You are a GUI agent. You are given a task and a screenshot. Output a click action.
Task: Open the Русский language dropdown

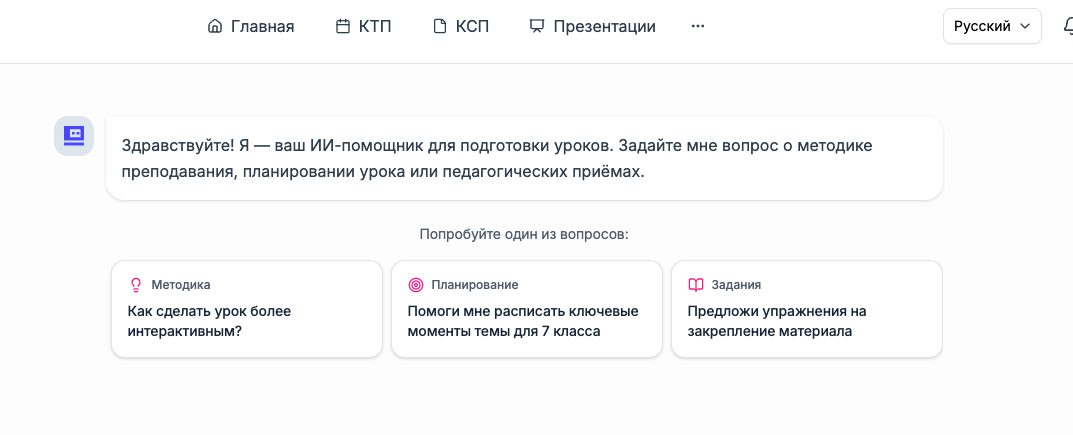click(992, 26)
